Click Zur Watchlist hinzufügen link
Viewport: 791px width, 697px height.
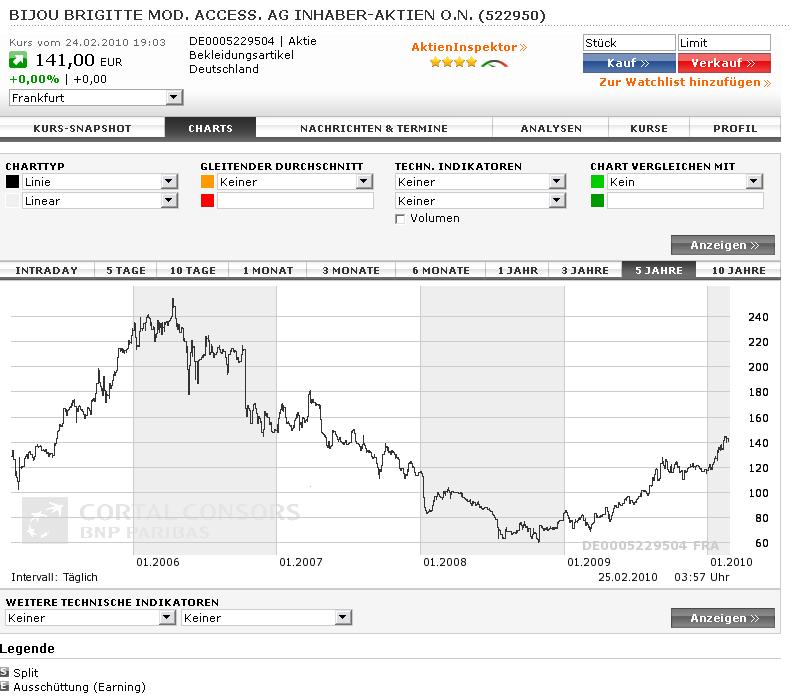click(685, 82)
